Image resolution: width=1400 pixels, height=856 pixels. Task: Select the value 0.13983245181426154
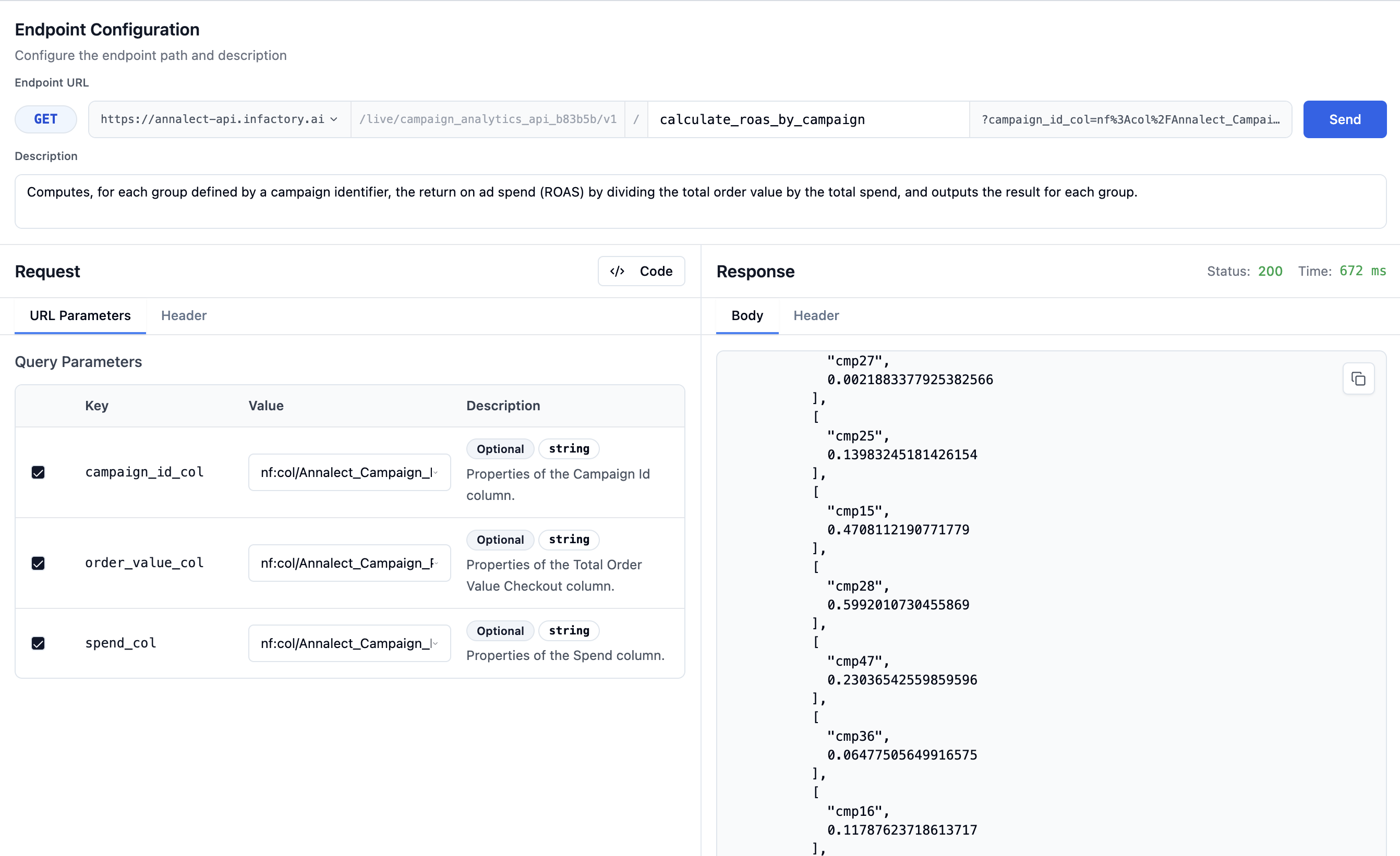click(902, 455)
